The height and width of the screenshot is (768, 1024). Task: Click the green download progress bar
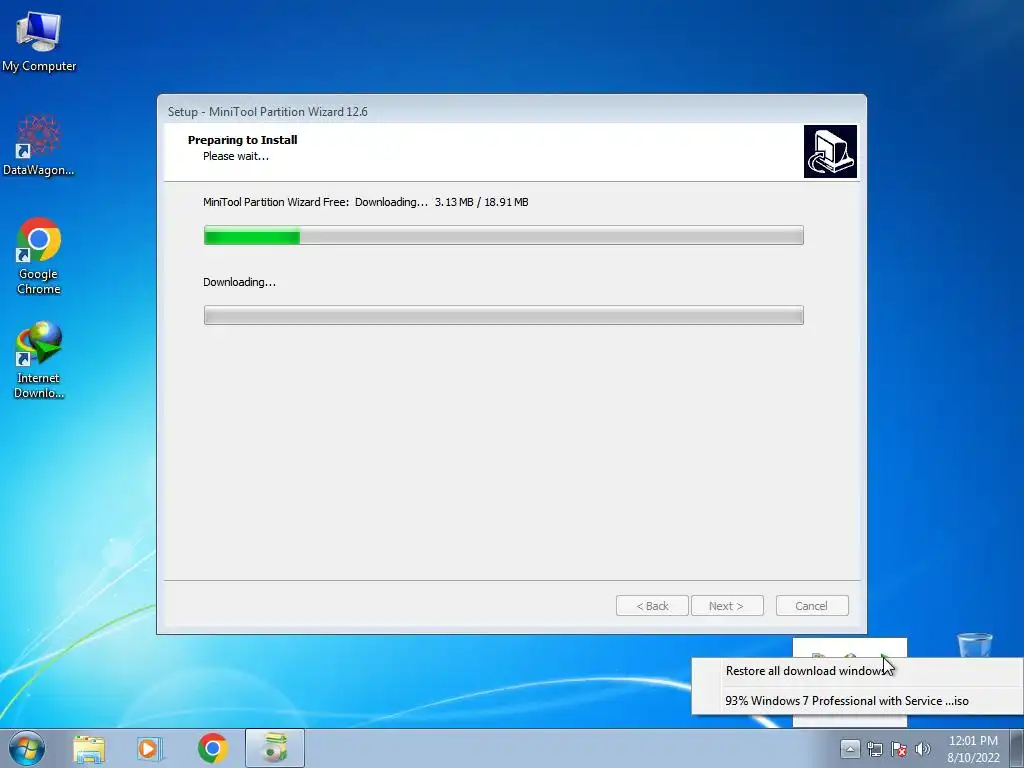click(x=504, y=235)
